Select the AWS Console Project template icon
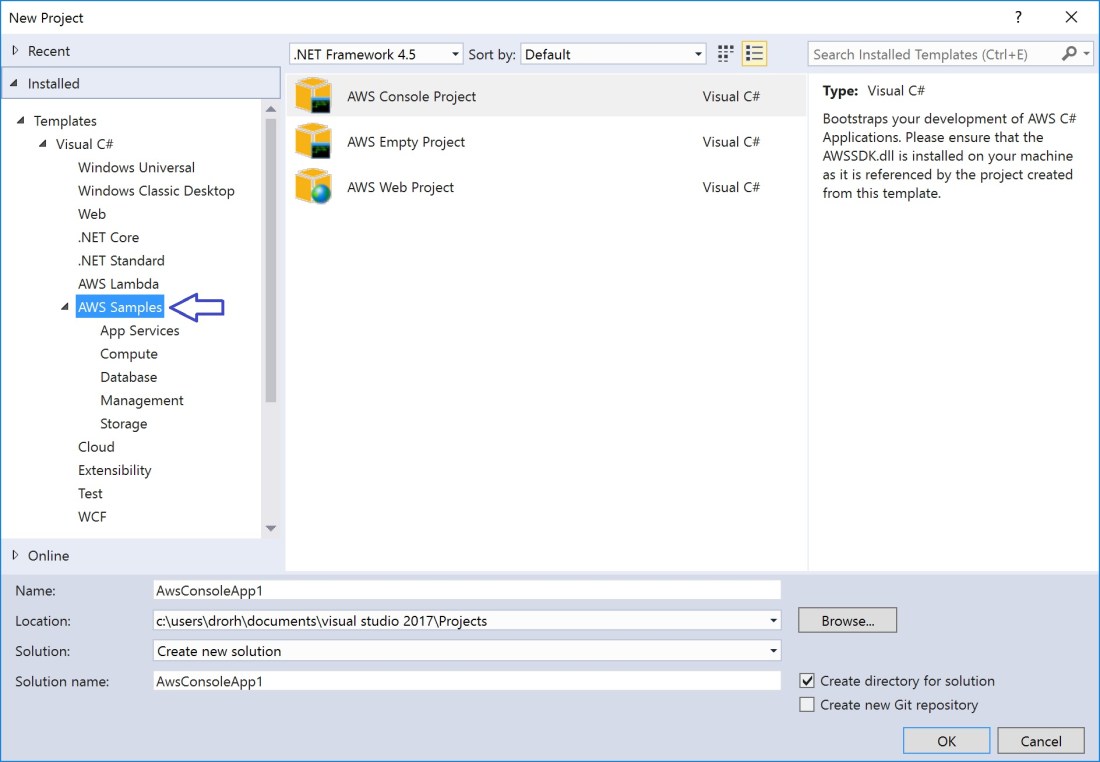This screenshot has width=1100, height=762. (x=314, y=96)
